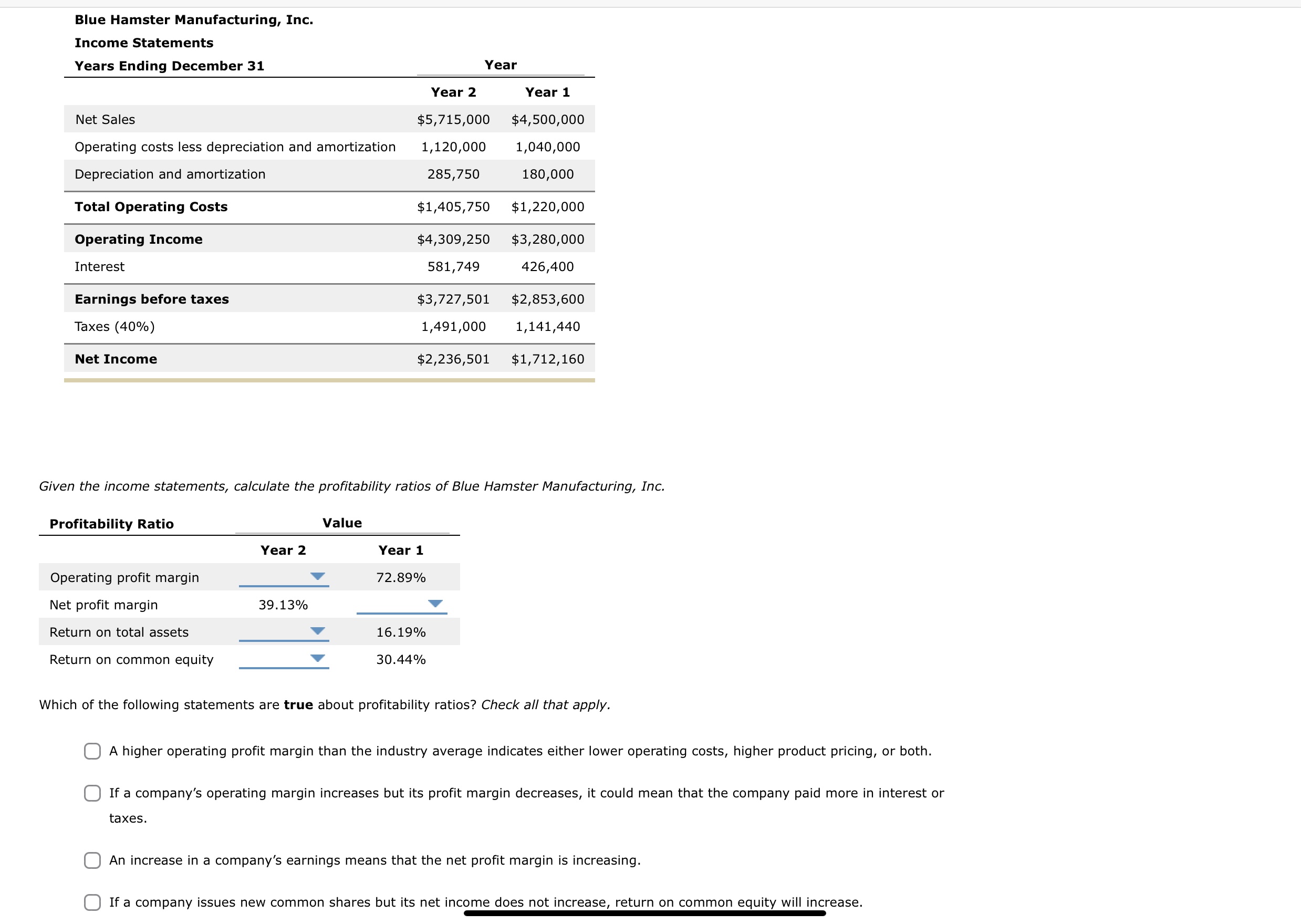The height and width of the screenshot is (924, 1301).
Task: Open the Return on common equity Year 2 dropdown
Action: pos(317,659)
